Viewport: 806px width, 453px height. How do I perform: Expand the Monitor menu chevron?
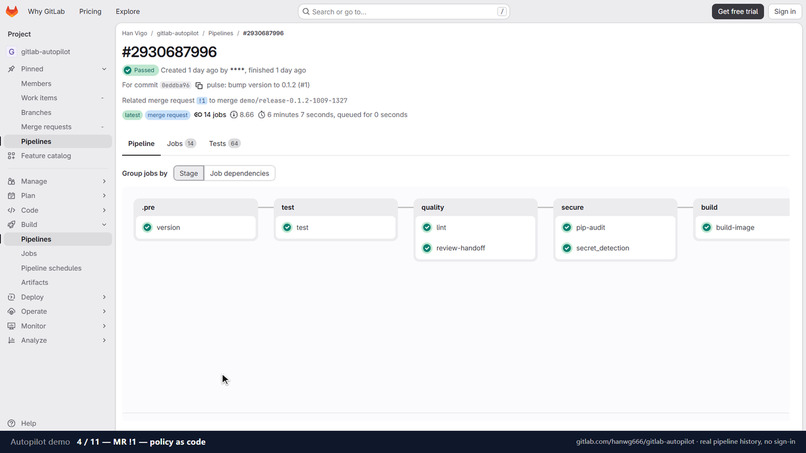[104, 326]
